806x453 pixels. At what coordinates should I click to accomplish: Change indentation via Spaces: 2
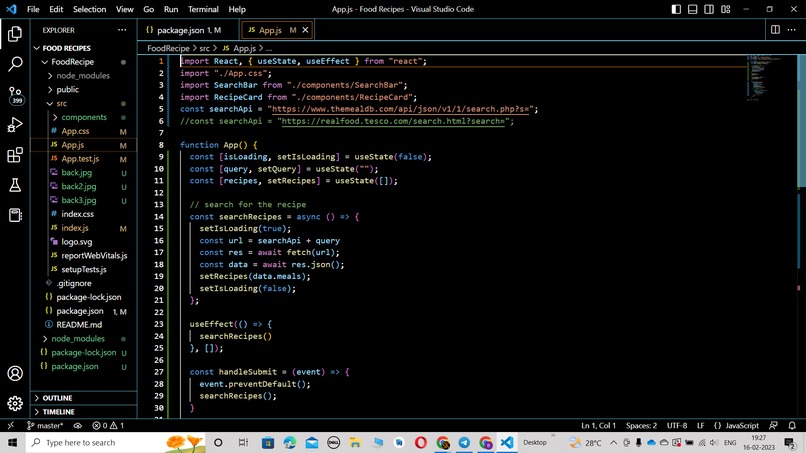point(641,426)
